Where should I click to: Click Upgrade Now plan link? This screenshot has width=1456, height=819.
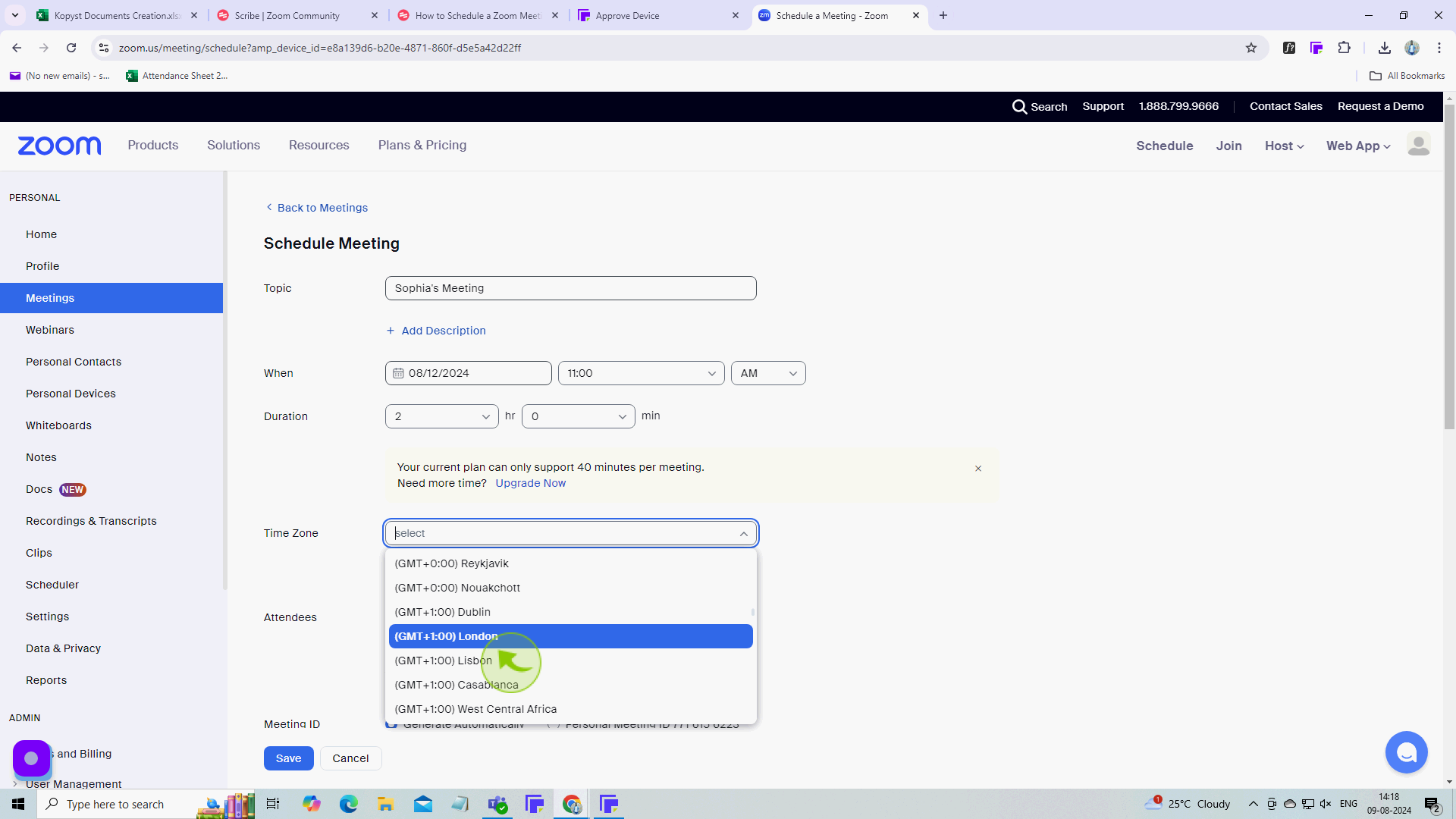click(x=530, y=483)
